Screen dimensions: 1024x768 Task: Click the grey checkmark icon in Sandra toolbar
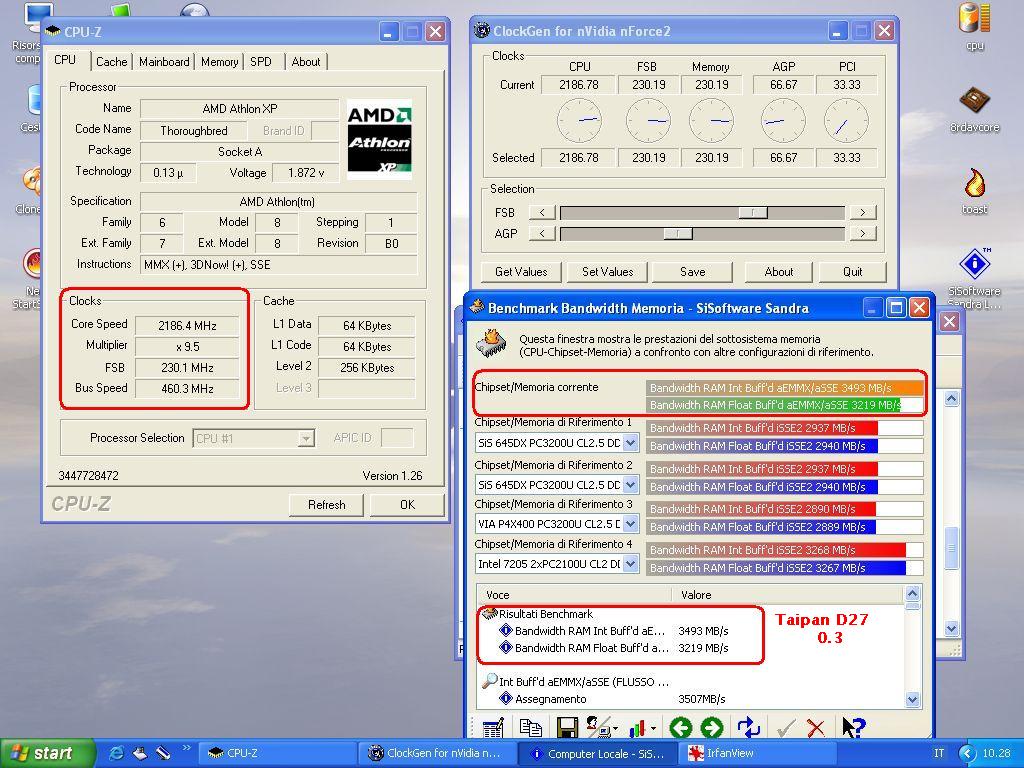coord(786,728)
